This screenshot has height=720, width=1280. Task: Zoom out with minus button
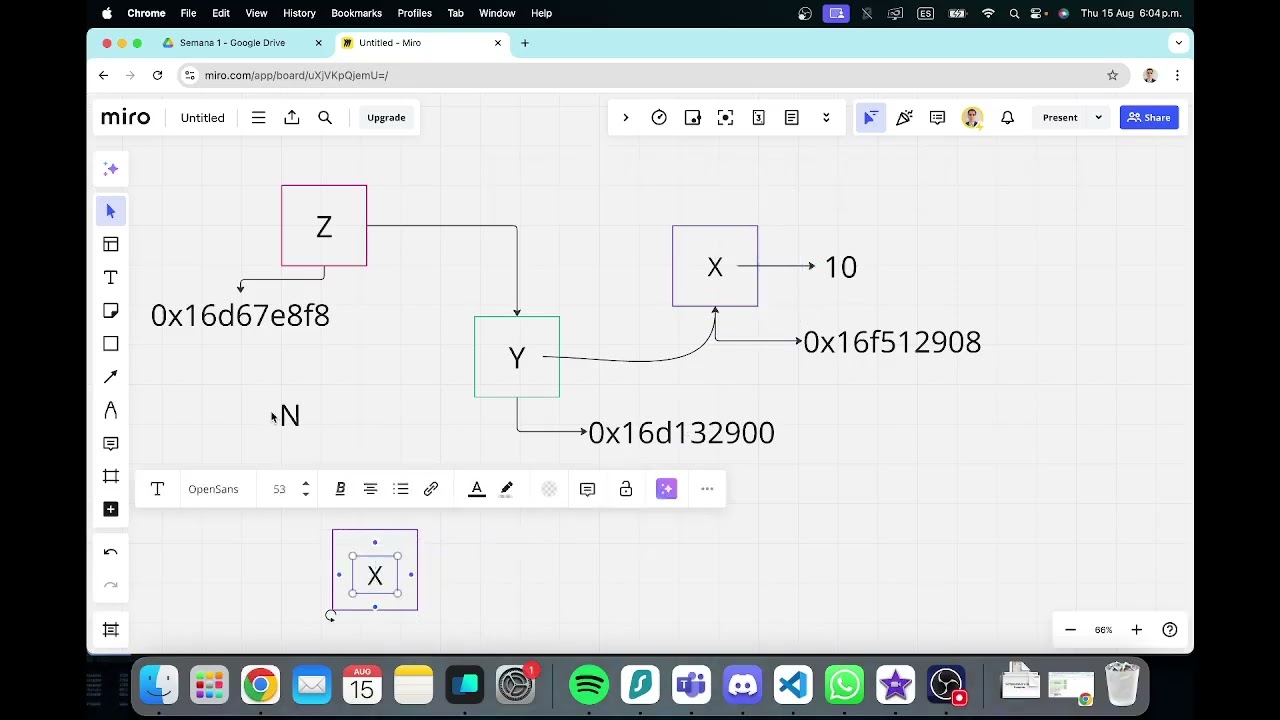point(1070,630)
